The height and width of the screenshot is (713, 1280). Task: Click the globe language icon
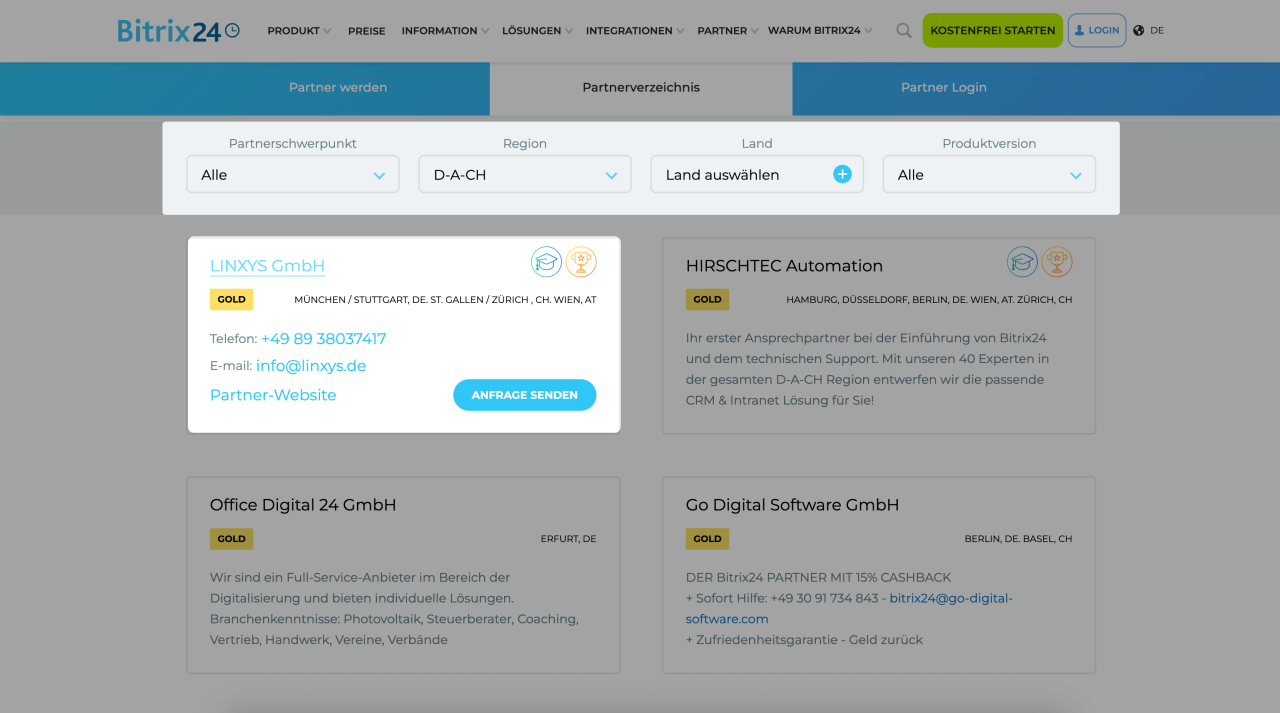[x=1139, y=31]
